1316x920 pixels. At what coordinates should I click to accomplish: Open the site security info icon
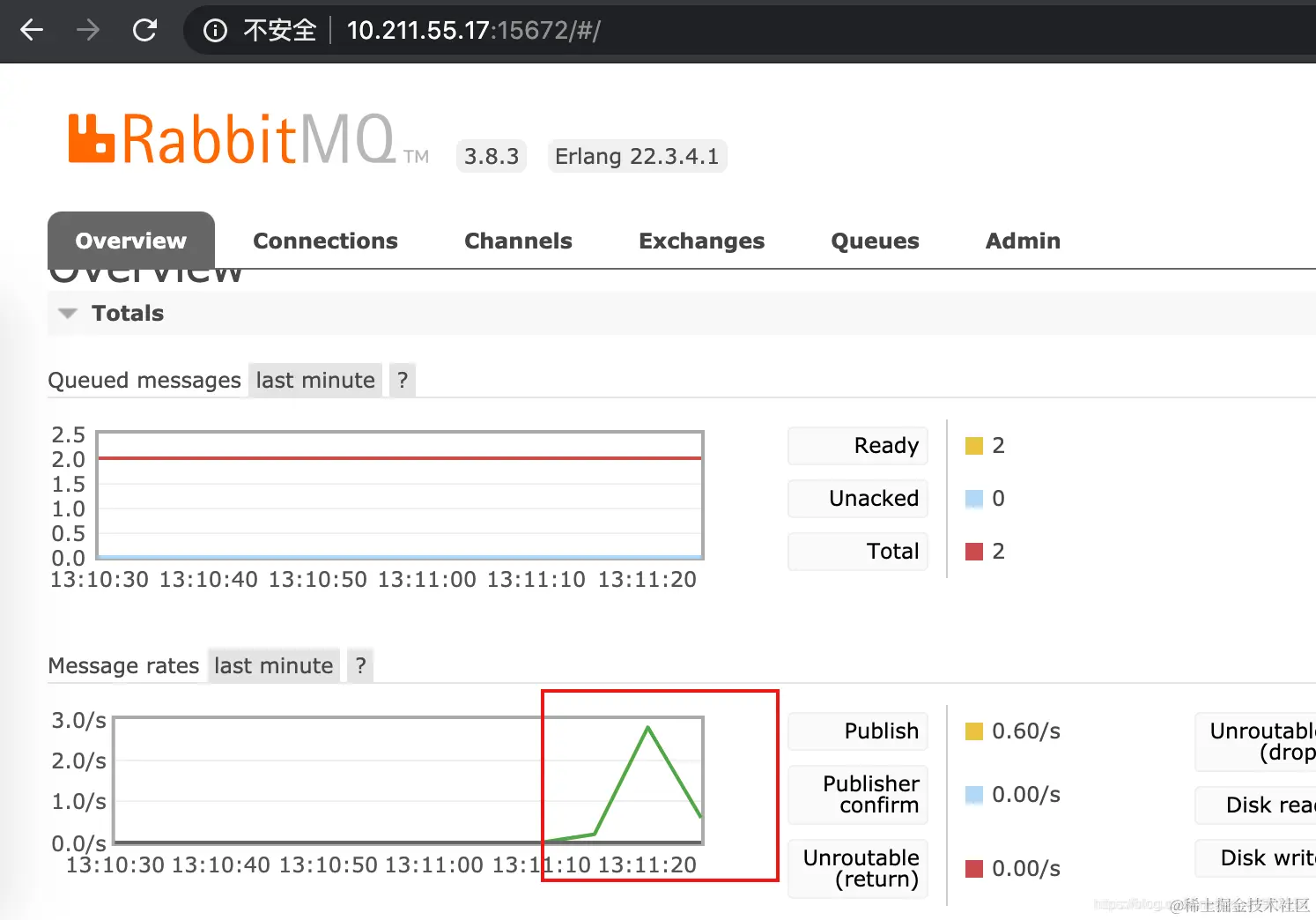215,31
